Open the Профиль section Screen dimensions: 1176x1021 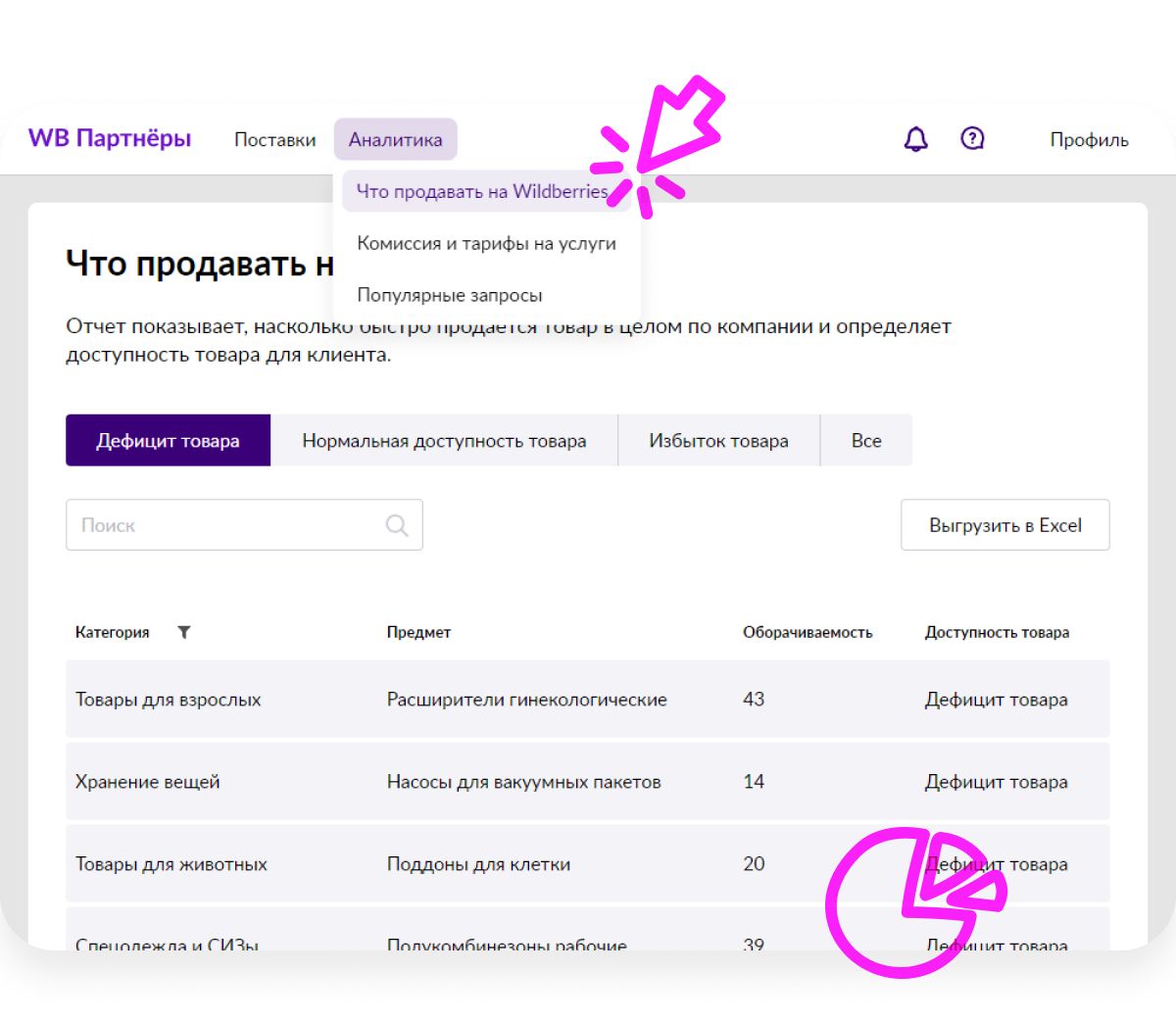click(1089, 139)
